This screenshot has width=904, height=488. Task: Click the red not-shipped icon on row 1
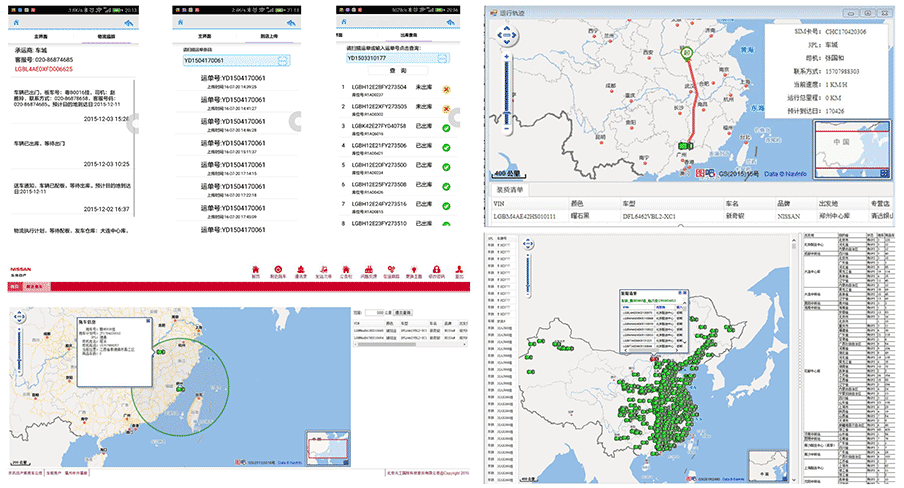[x=445, y=88]
